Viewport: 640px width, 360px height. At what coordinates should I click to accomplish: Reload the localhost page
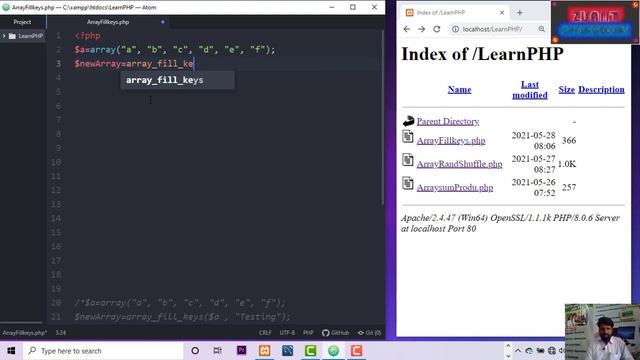[x=437, y=29]
